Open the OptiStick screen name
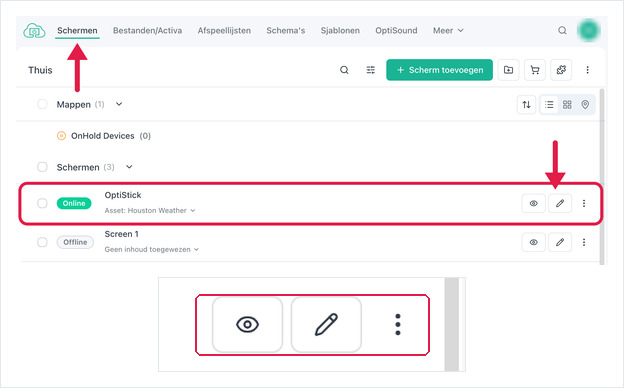624x388 pixels. (x=123, y=195)
